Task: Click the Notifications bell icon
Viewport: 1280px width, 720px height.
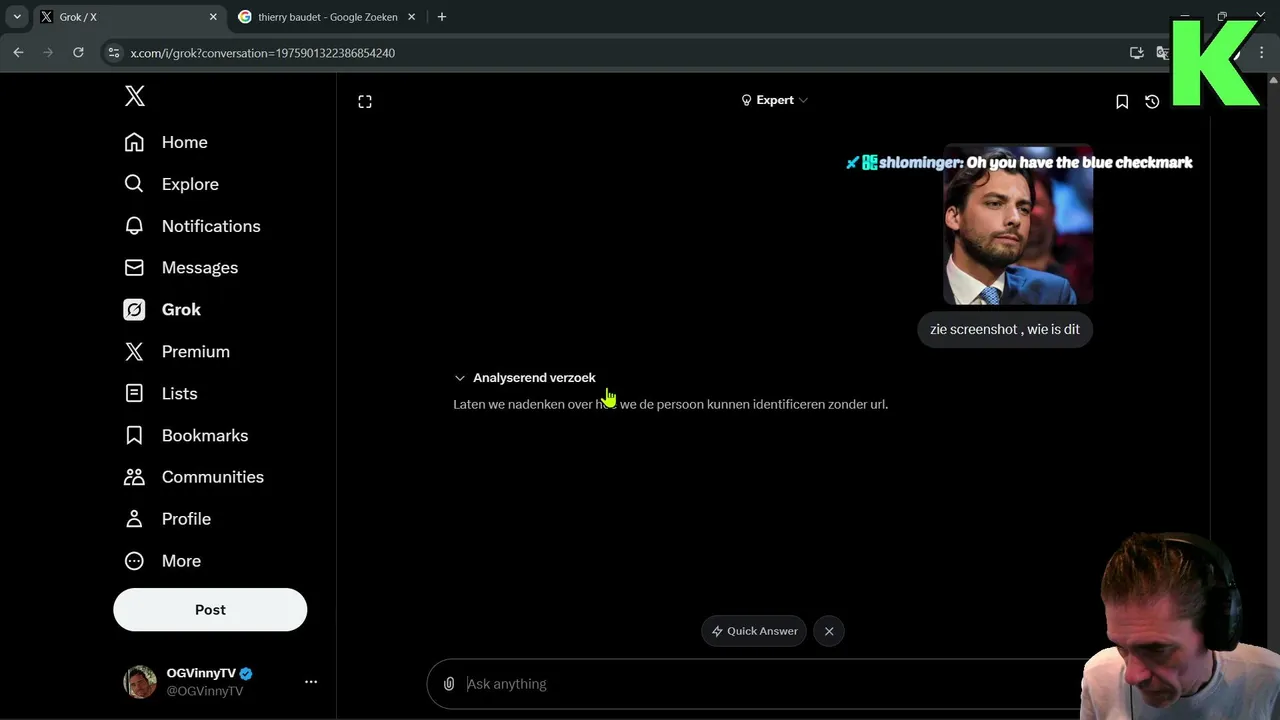Action: (134, 226)
